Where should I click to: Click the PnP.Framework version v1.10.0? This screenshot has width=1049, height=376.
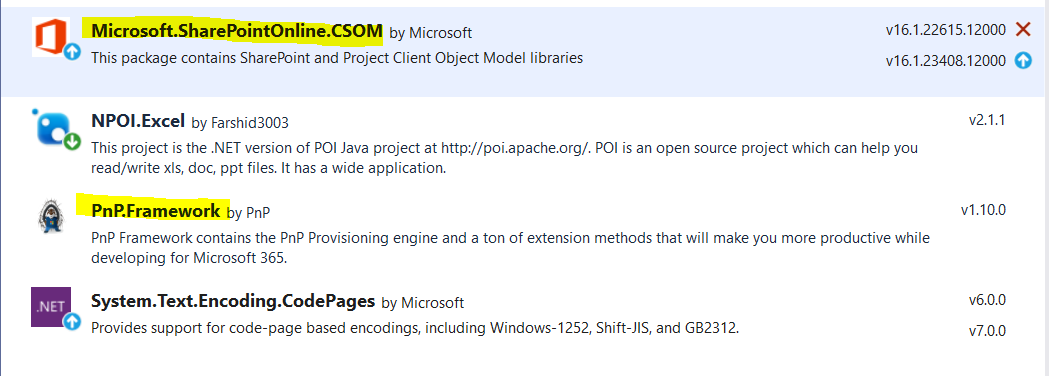click(x=983, y=210)
